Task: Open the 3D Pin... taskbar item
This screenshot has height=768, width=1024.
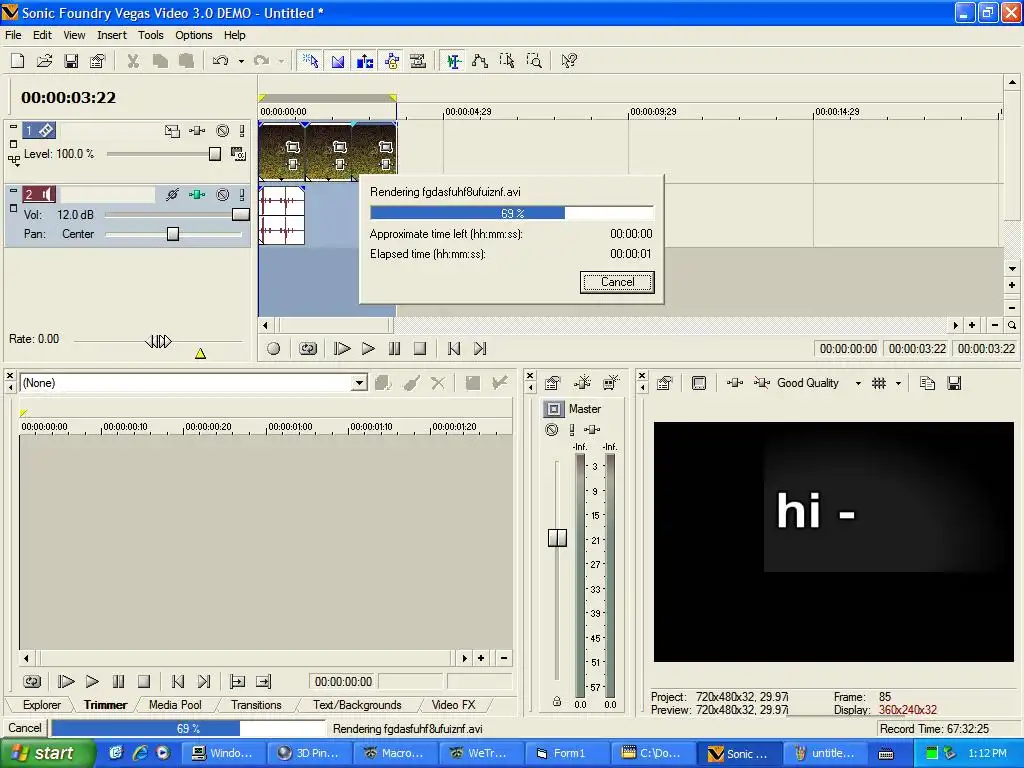Action: [x=310, y=754]
